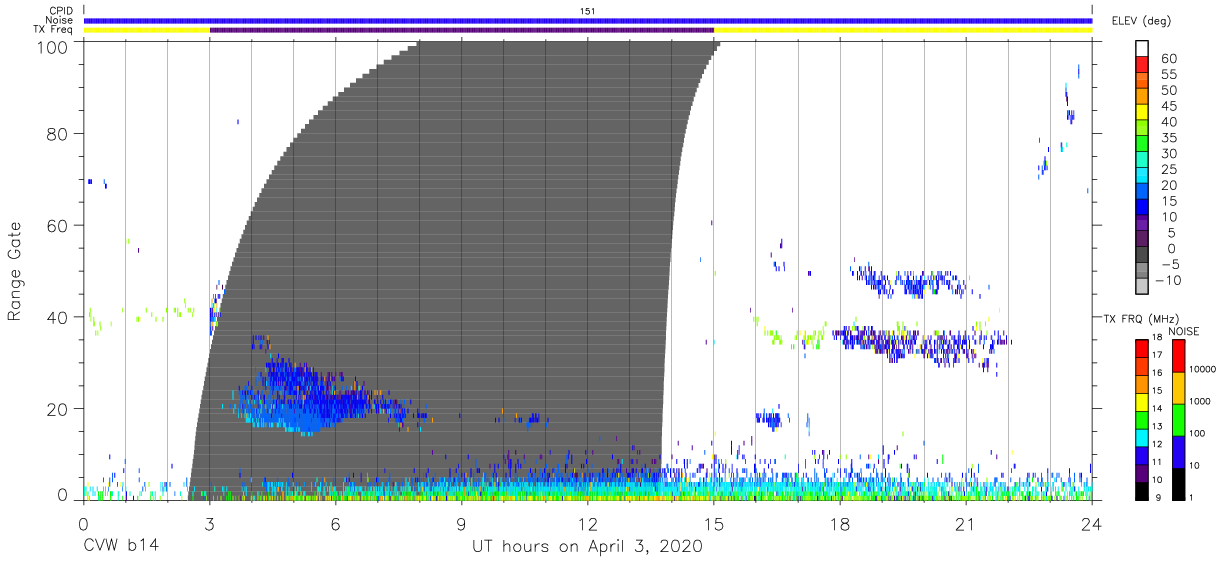Click the dark gray ELEV swatch between -5 and 0
The width and height of the screenshot is (1228, 567).
click(1142, 254)
